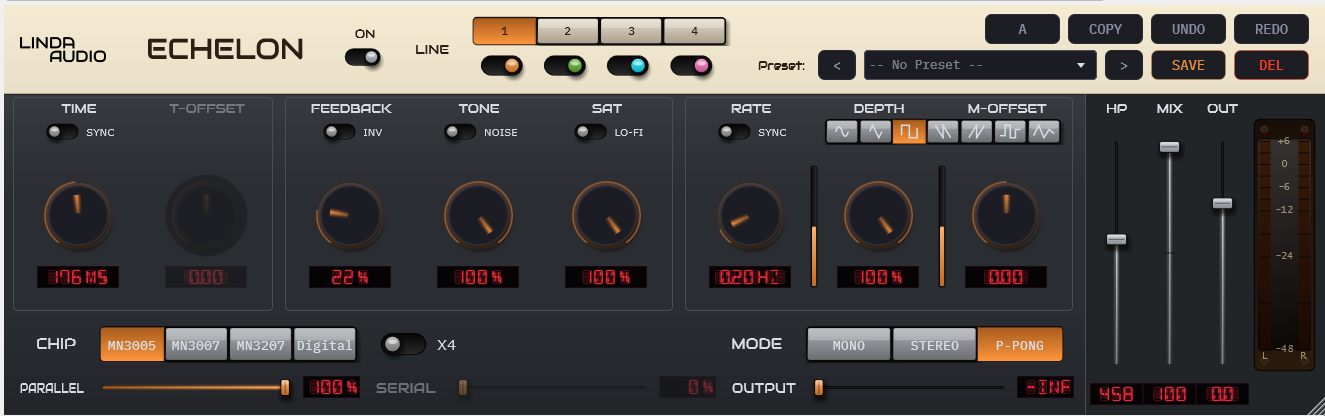
Task: Enable feedback INV switch
Action: 339,132
